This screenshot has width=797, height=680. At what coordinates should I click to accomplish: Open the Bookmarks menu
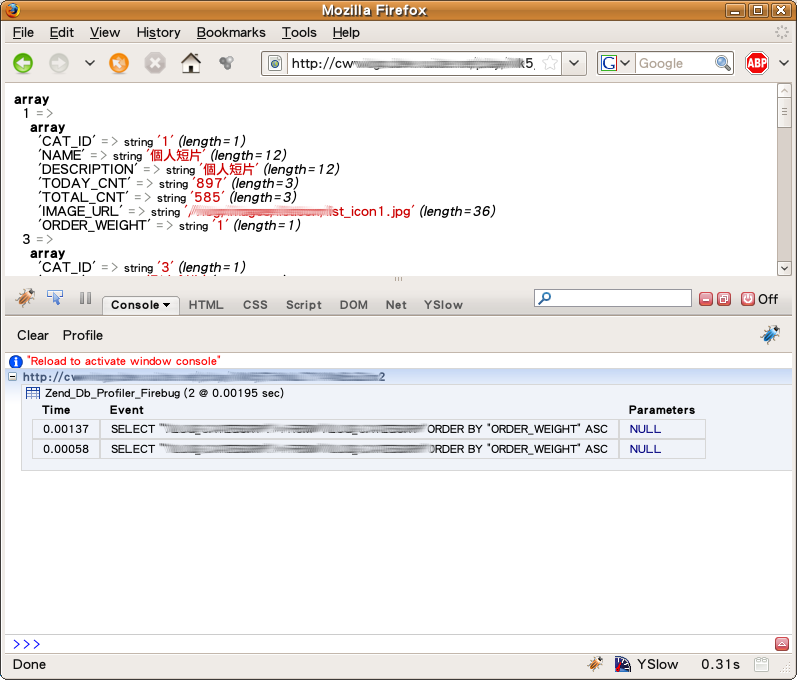pyautogui.click(x=230, y=32)
